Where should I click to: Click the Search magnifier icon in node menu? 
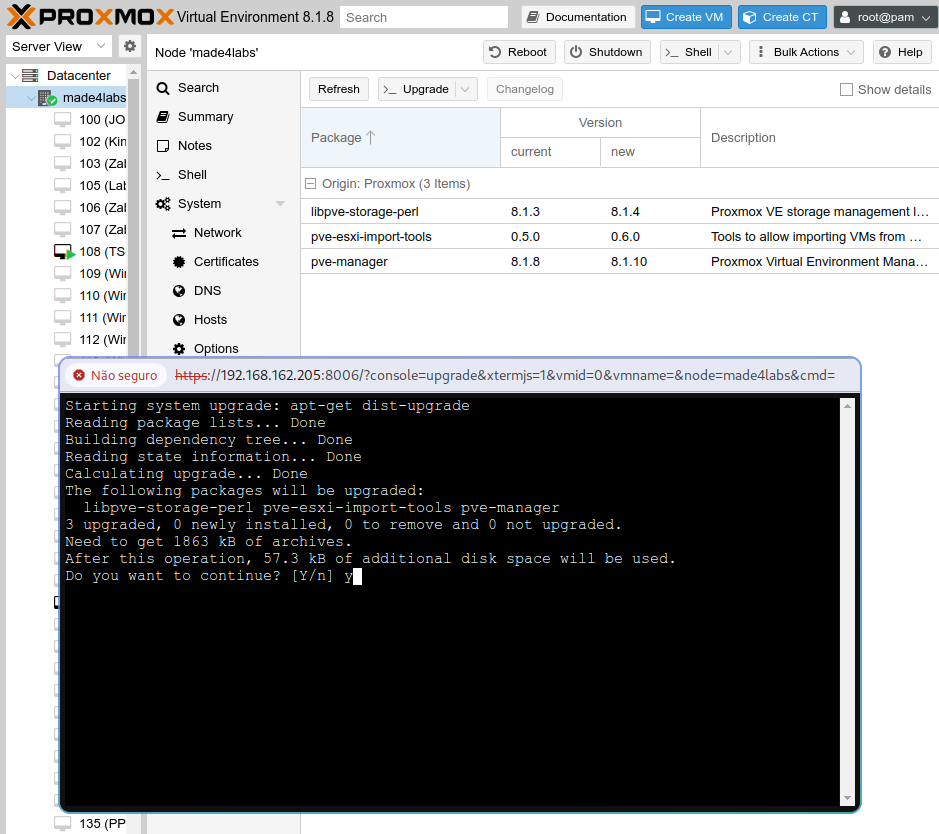point(163,88)
